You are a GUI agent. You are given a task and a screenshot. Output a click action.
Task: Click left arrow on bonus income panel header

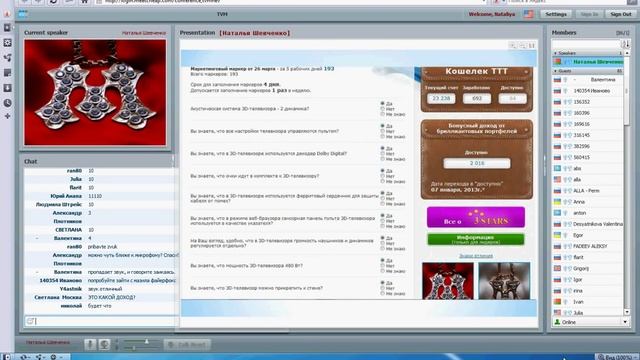pos(426,130)
